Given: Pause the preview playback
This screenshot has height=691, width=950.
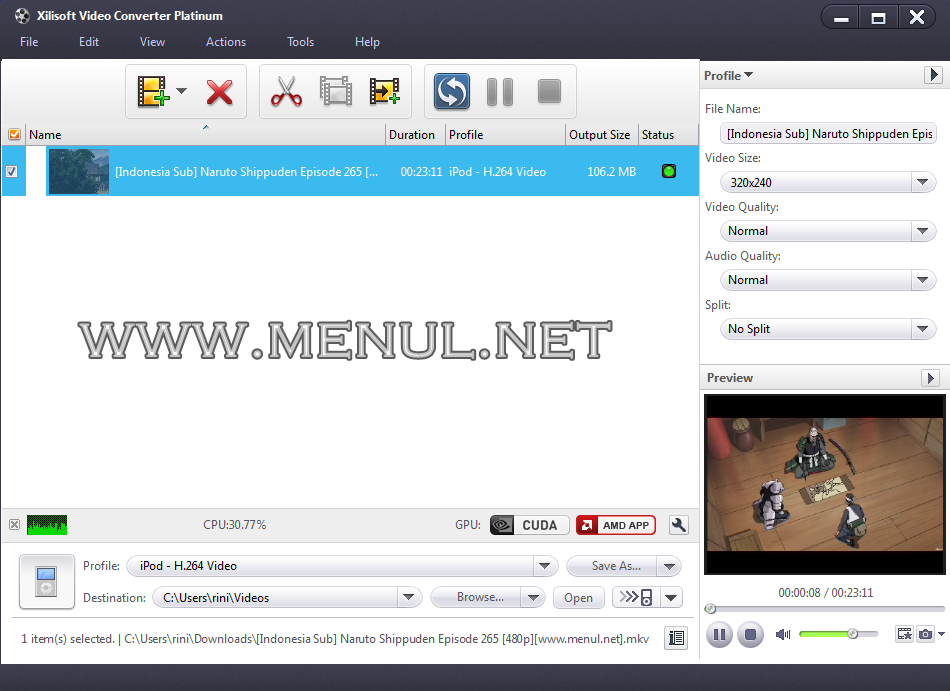Looking at the screenshot, I should tap(719, 634).
